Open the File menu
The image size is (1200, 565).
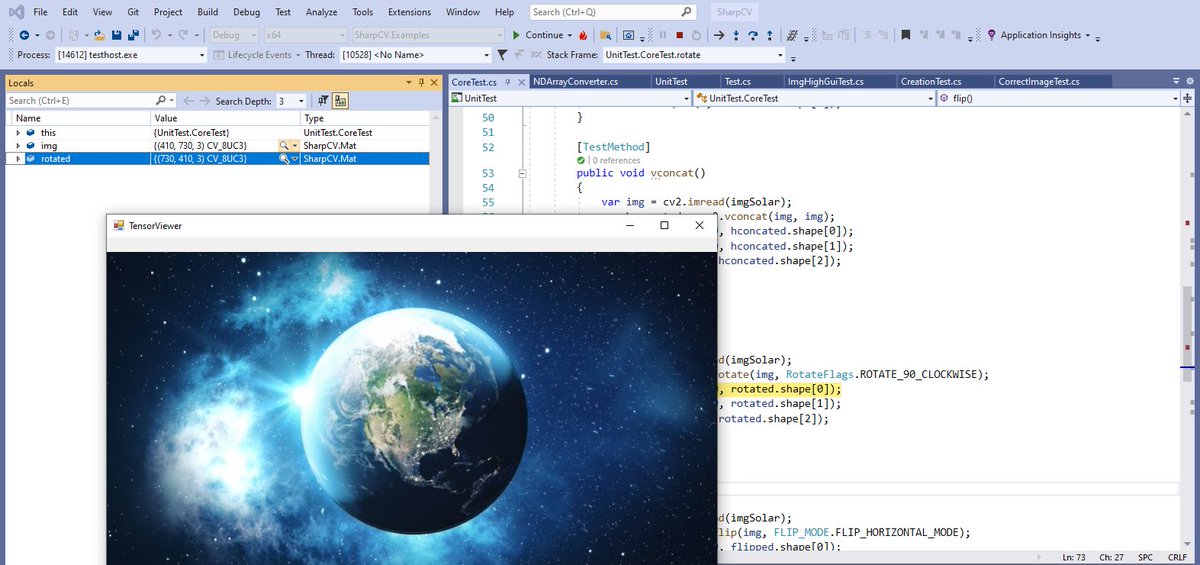click(x=40, y=12)
